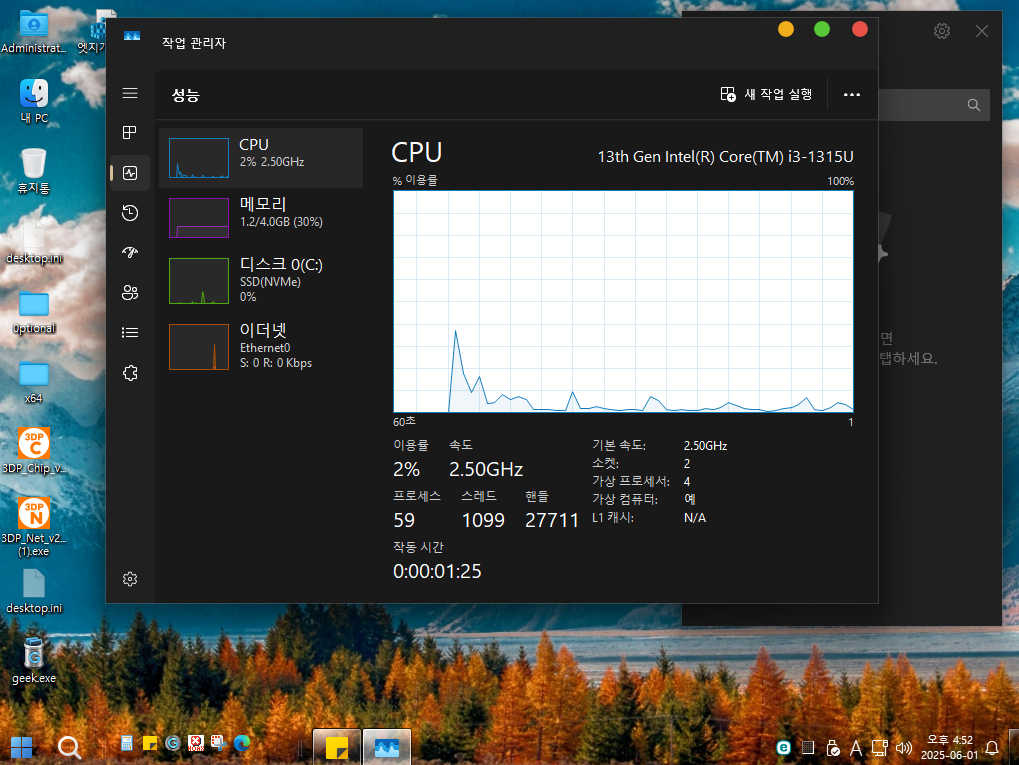The height and width of the screenshot is (765, 1019).
Task: Open the Details list page icon
Action: point(130,333)
